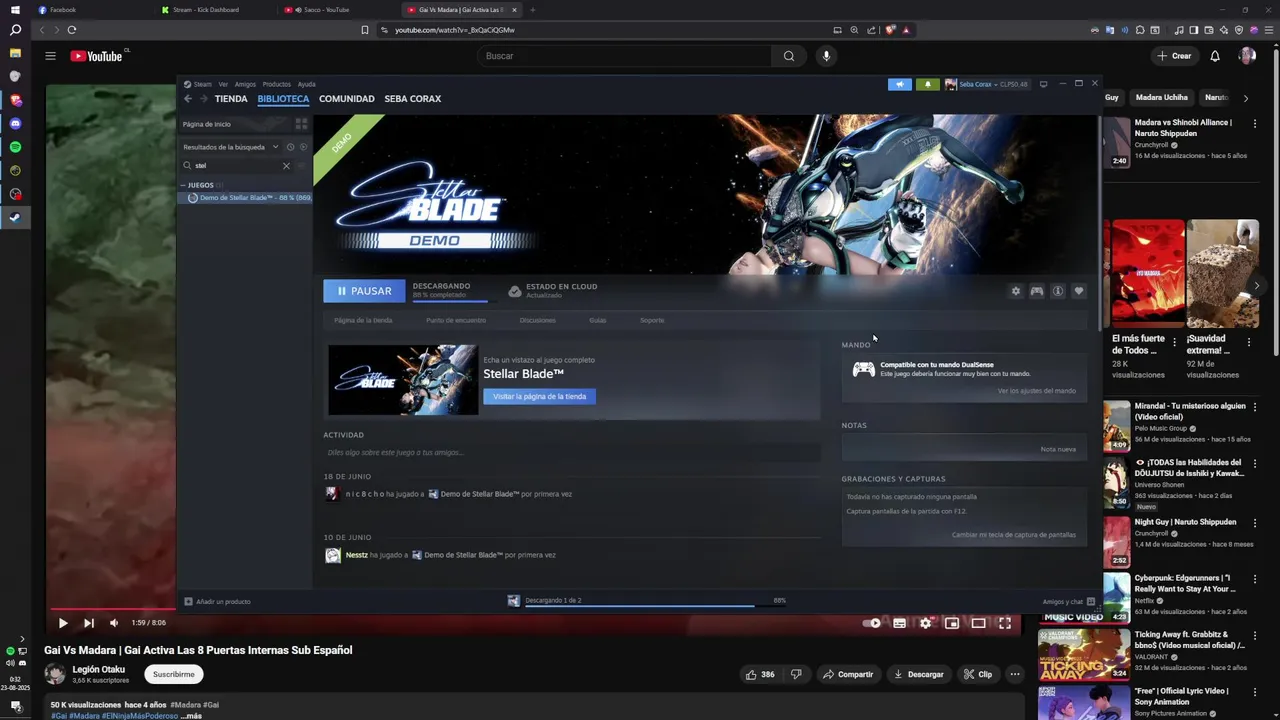Screen dimensions: 1280x720
Task: Mute the YouTube player volume
Action: 114,623
